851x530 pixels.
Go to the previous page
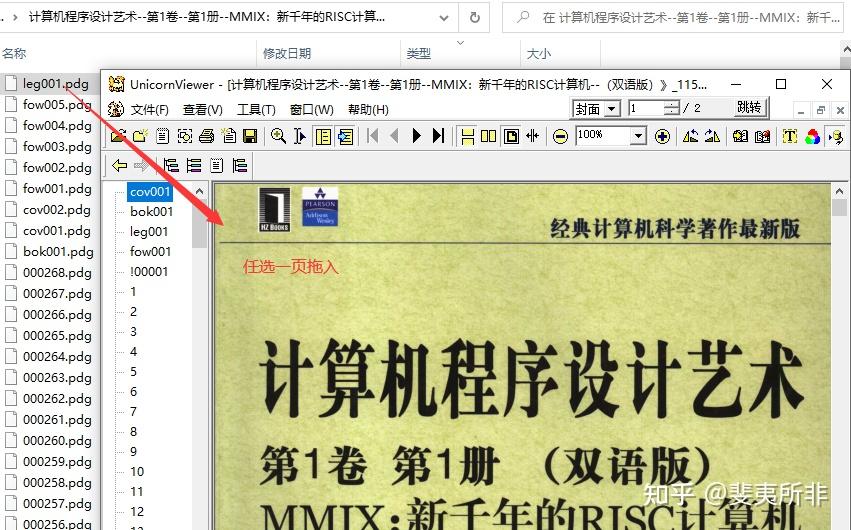(x=395, y=136)
